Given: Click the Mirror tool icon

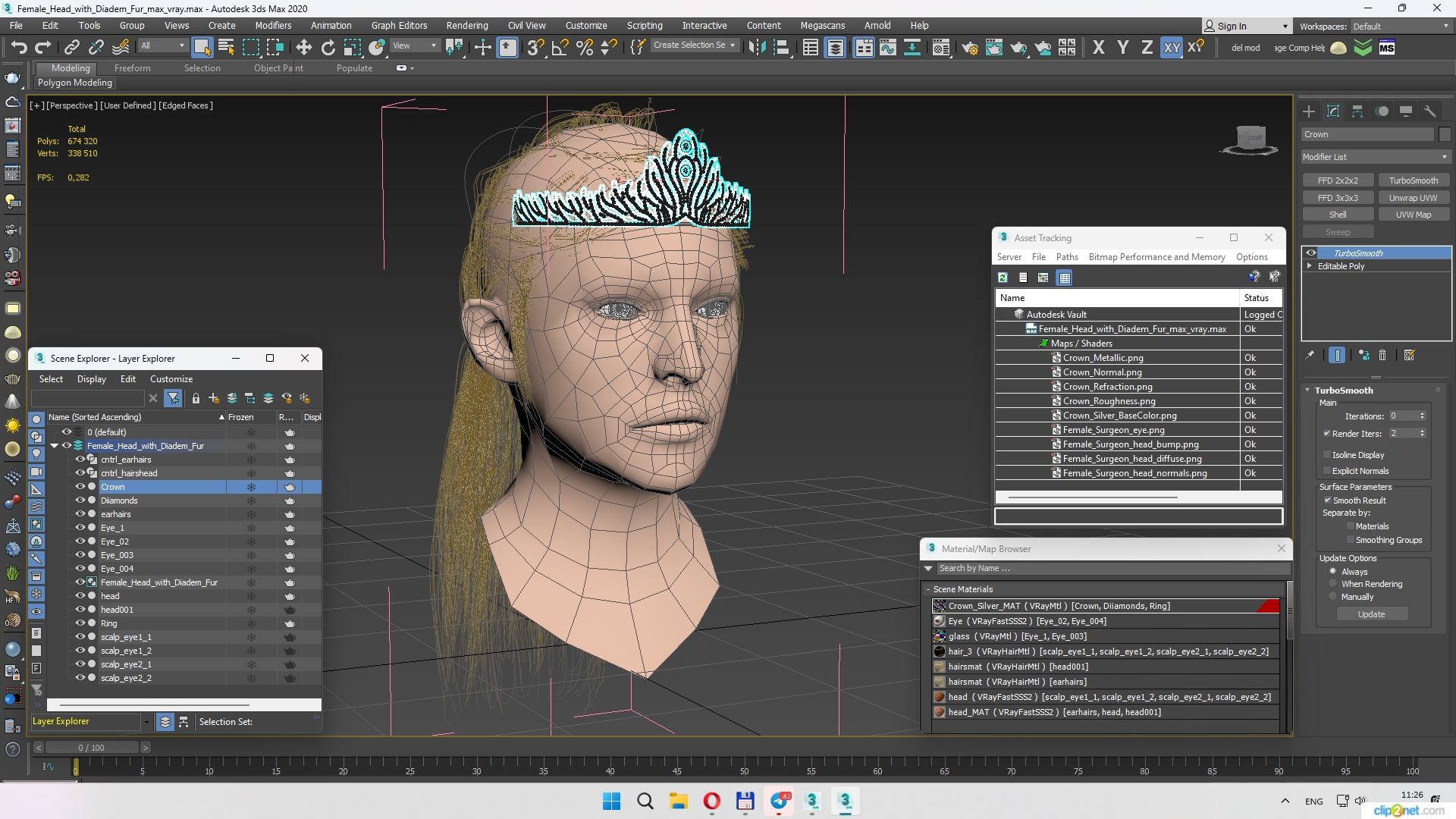Looking at the screenshot, I should pos(757,48).
